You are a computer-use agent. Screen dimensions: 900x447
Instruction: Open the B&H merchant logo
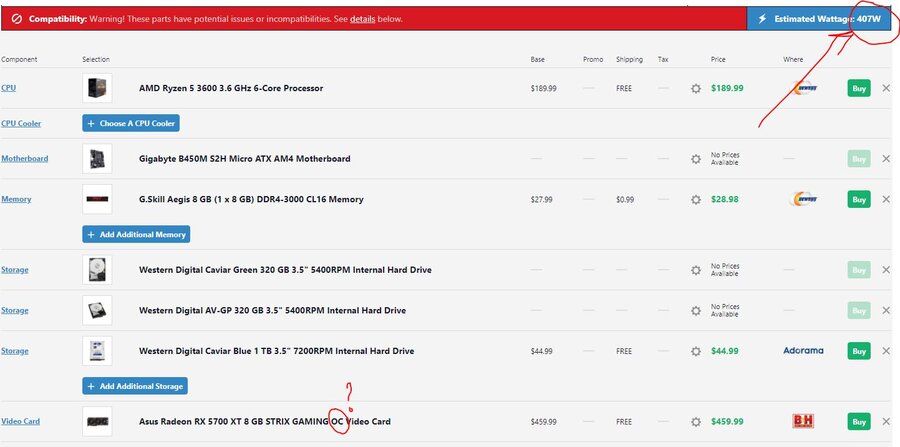point(803,421)
